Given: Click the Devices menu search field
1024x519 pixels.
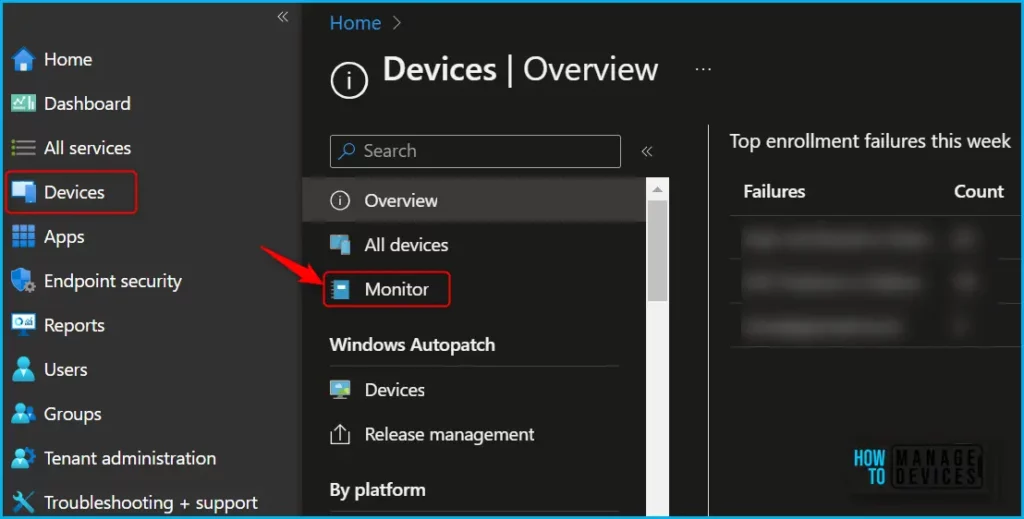Looking at the screenshot, I should (x=475, y=151).
